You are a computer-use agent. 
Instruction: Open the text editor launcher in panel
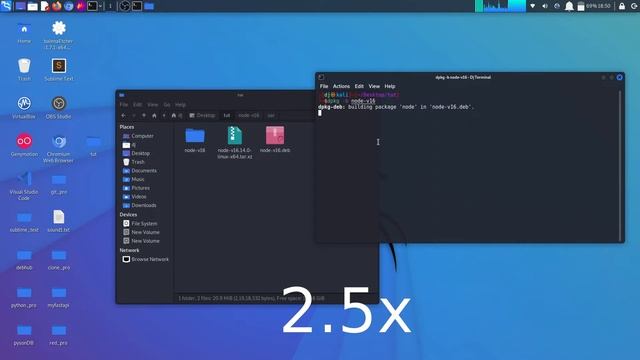[44, 6]
